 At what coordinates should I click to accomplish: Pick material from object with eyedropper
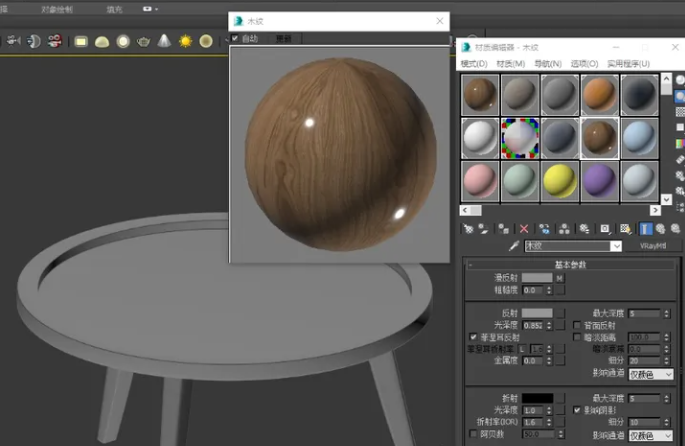tap(514, 246)
